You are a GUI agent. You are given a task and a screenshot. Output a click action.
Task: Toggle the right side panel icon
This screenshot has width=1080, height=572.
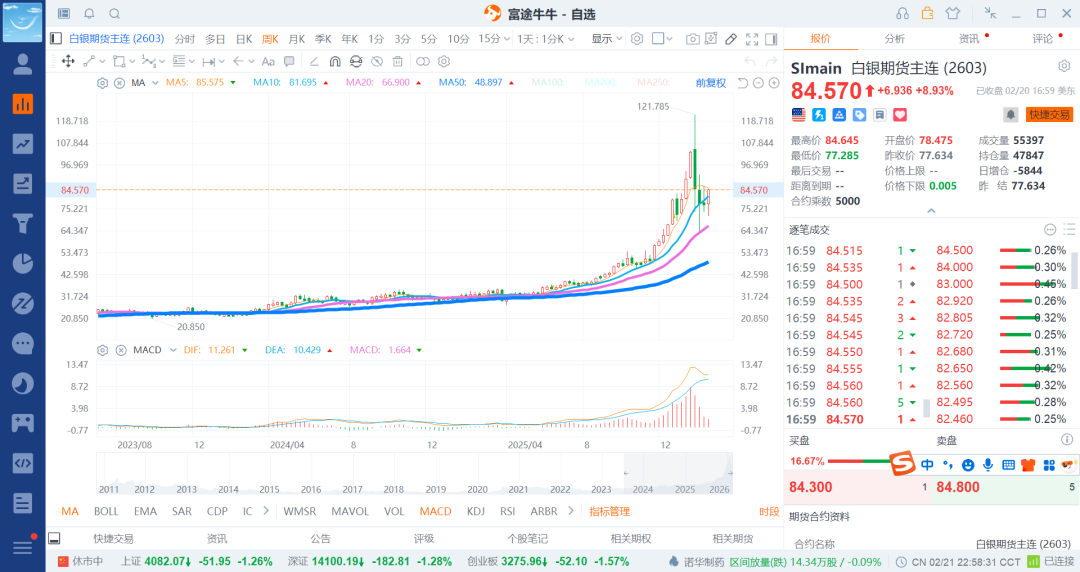[x=771, y=39]
